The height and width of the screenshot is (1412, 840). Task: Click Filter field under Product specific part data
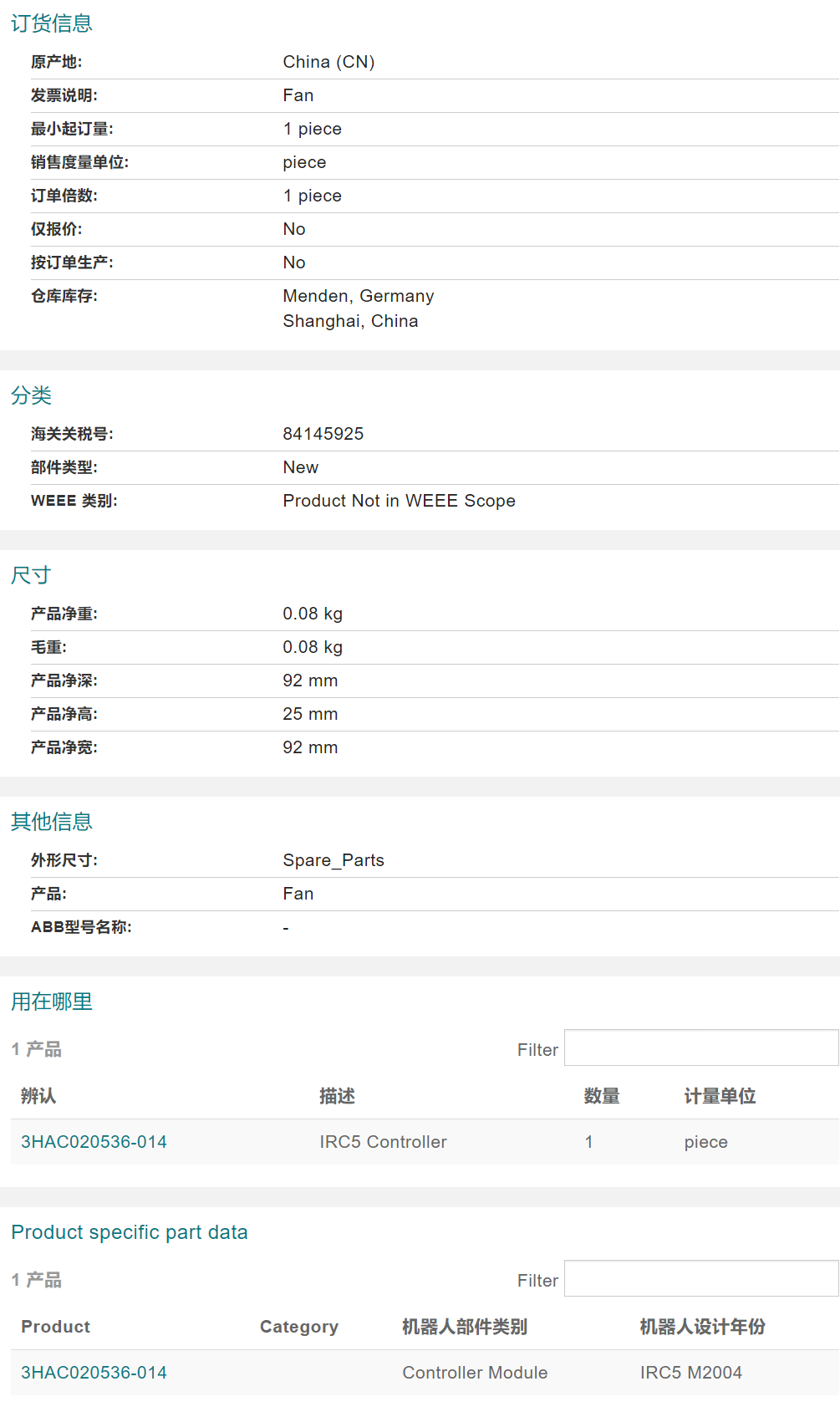click(x=700, y=1279)
